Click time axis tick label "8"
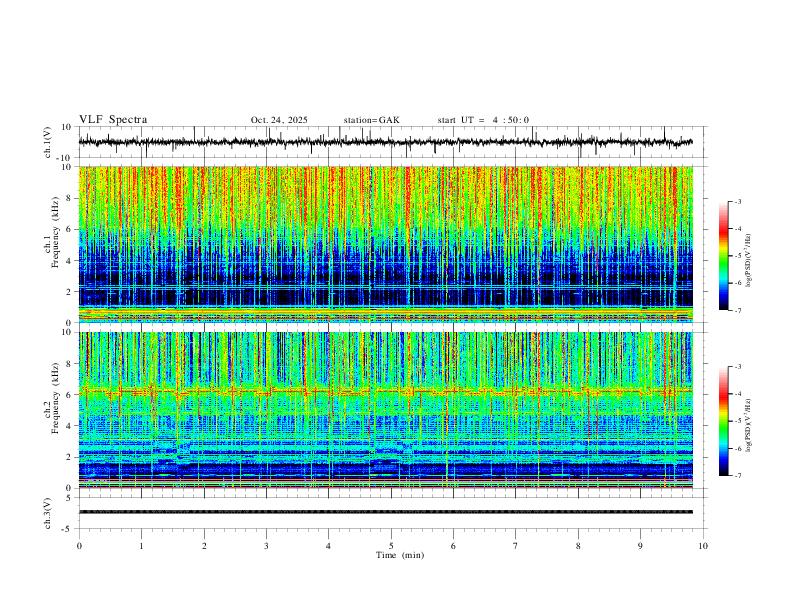Screen dimensions: 792x612 (578, 546)
